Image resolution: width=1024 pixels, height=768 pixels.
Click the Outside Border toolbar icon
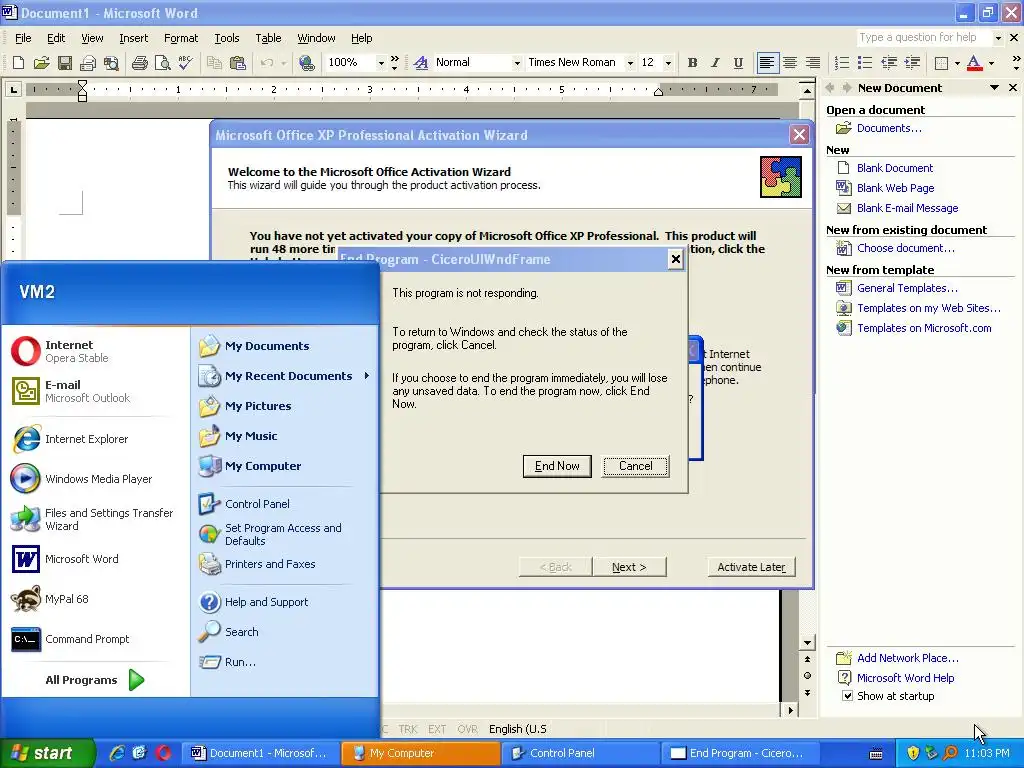click(941, 63)
